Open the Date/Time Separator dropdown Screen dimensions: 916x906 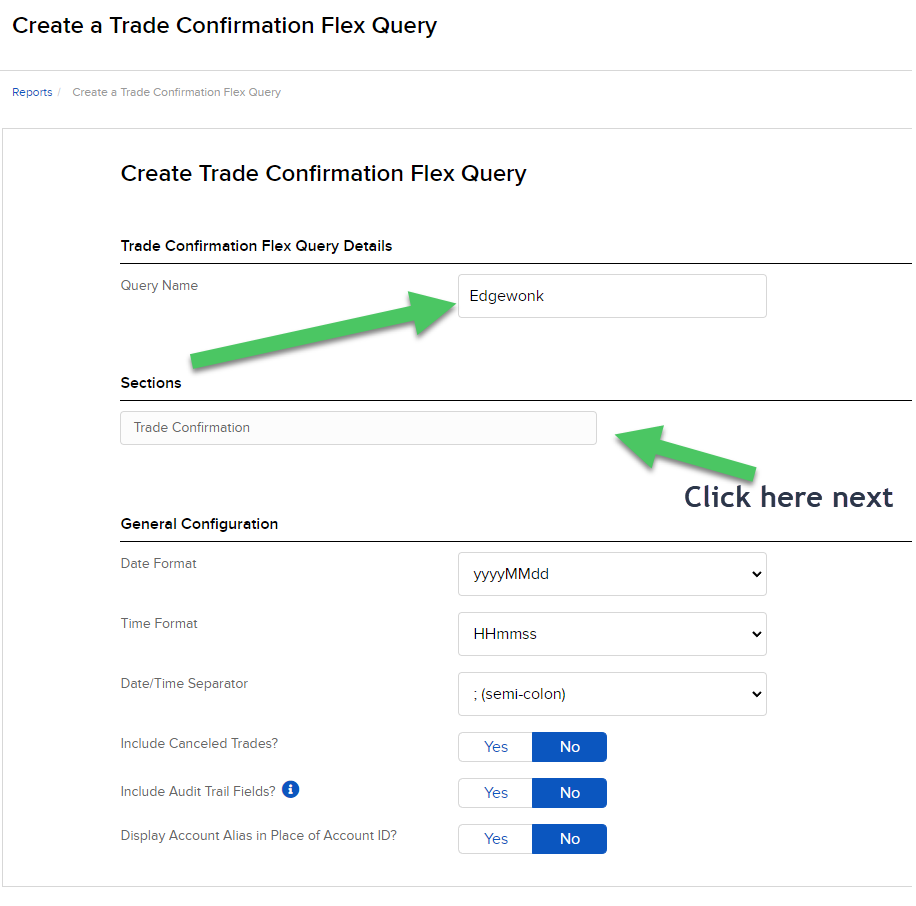click(612, 694)
